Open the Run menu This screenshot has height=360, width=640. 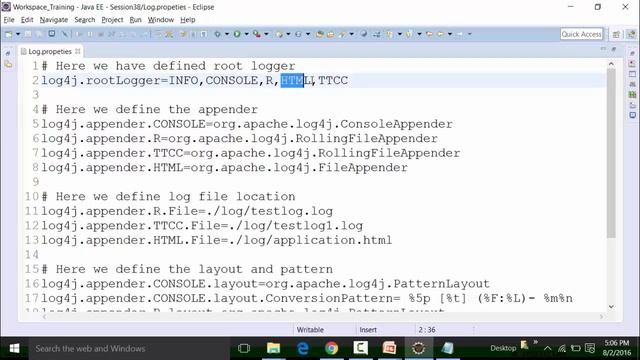pos(135,20)
